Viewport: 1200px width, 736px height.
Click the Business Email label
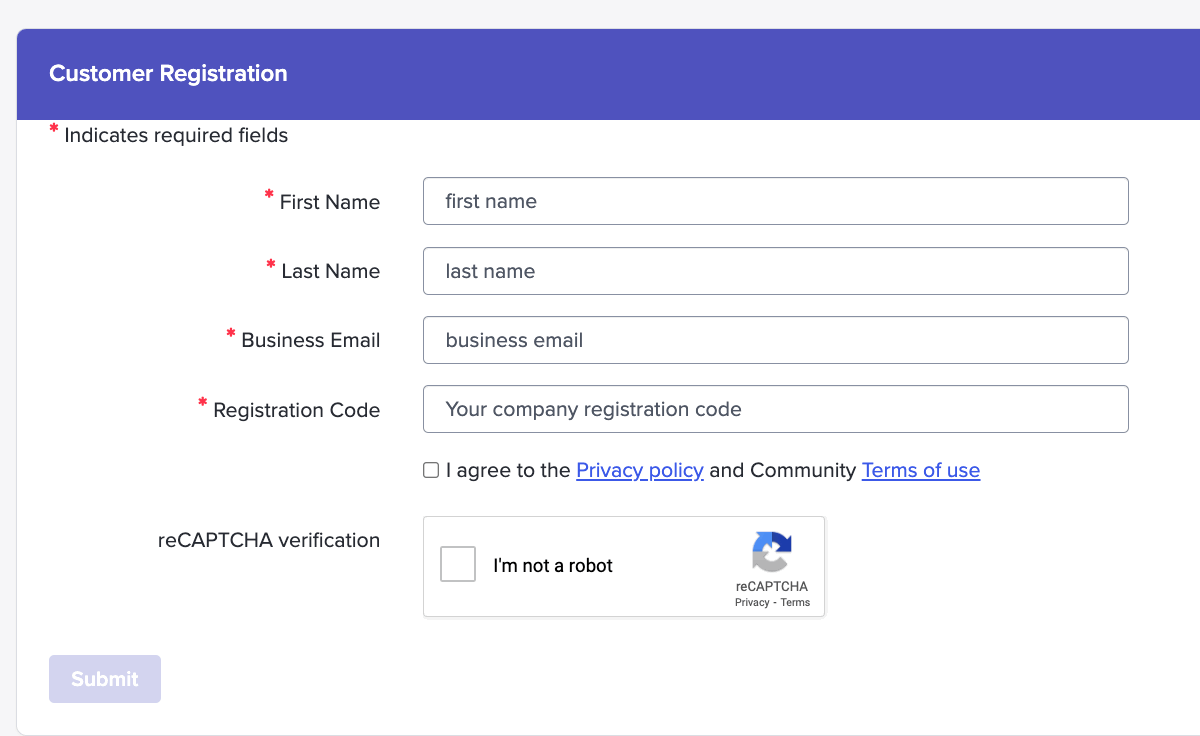[x=310, y=340]
